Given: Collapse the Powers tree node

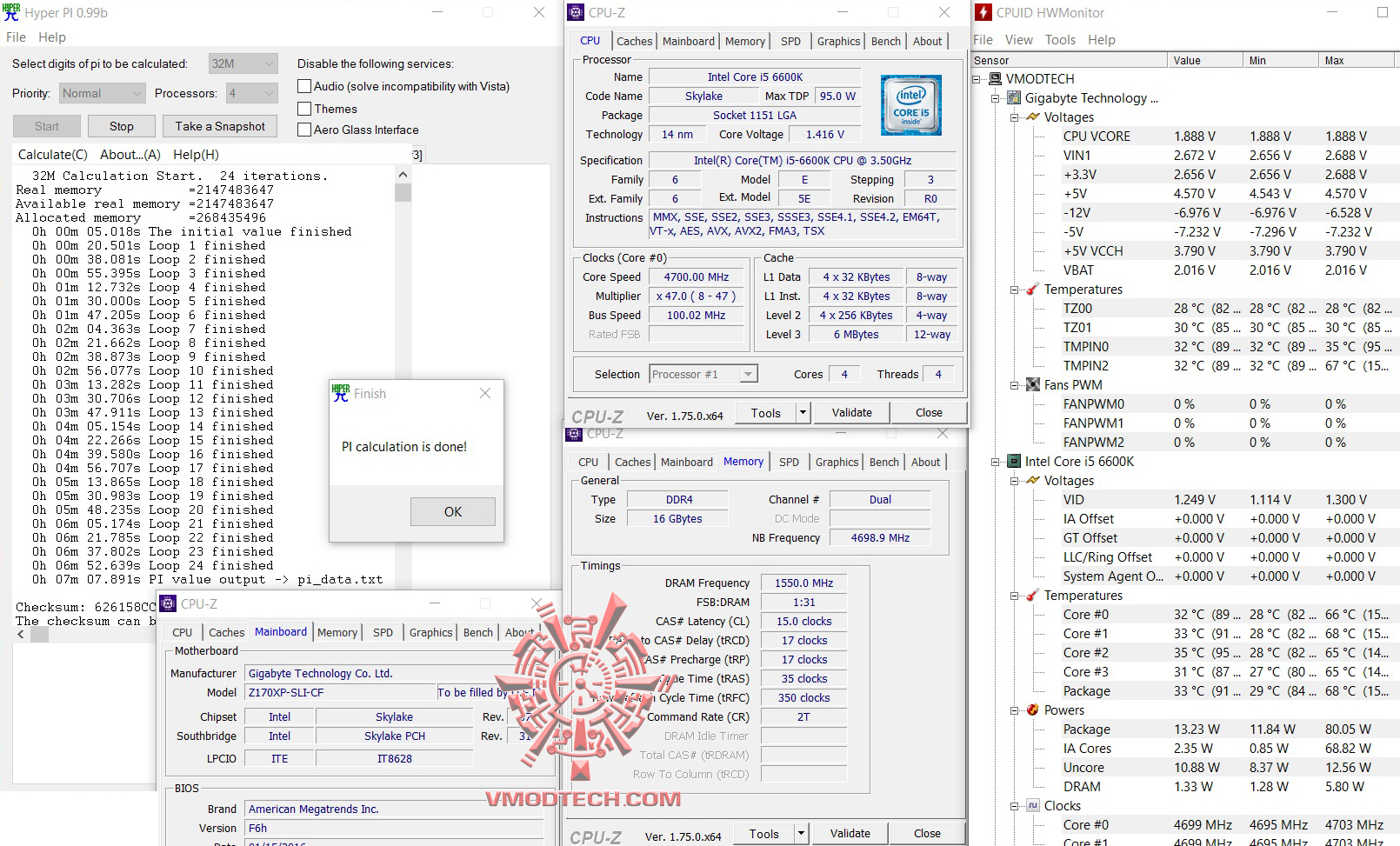Looking at the screenshot, I should coord(1015,709).
